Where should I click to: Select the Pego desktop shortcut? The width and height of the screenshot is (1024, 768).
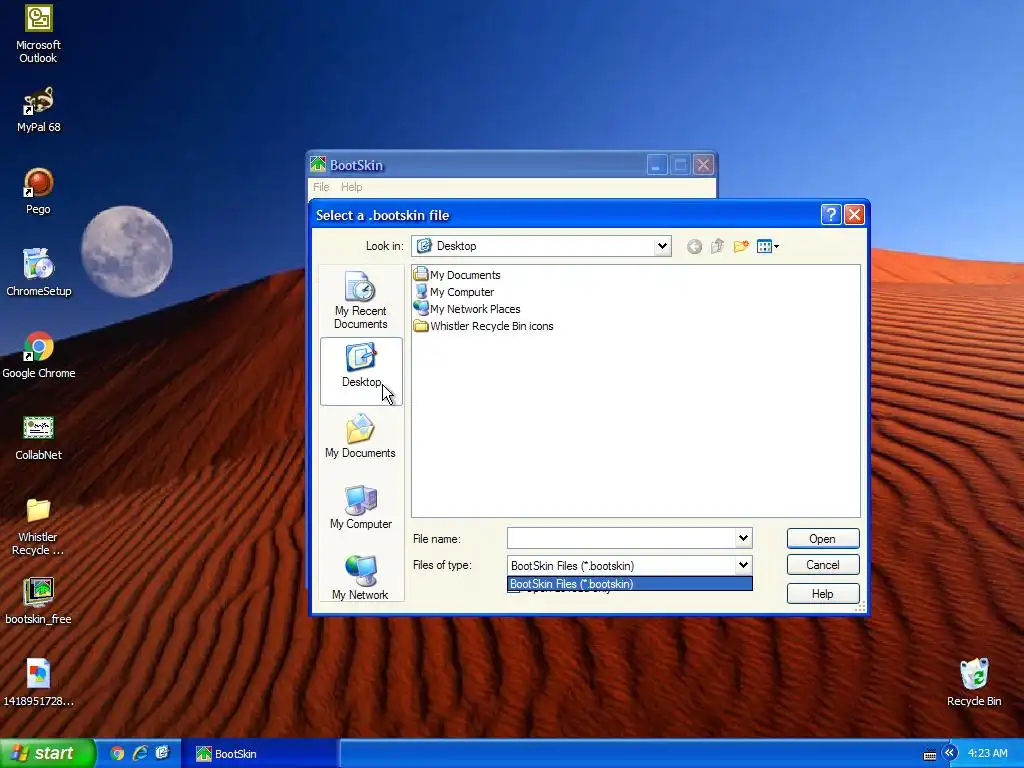(x=38, y=191)
